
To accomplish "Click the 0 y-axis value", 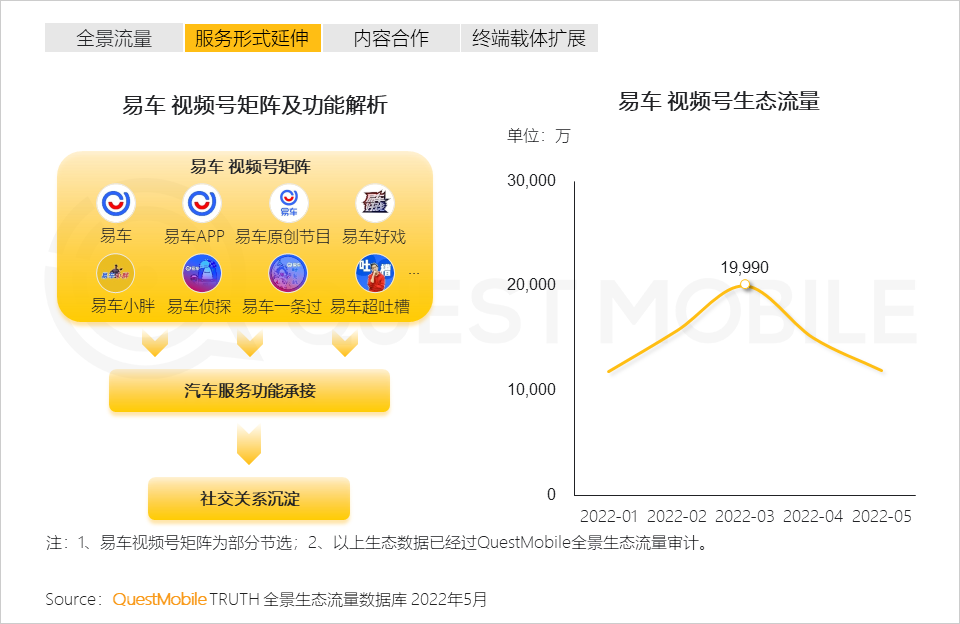I will pyautogui.click(x=551, y=494).
